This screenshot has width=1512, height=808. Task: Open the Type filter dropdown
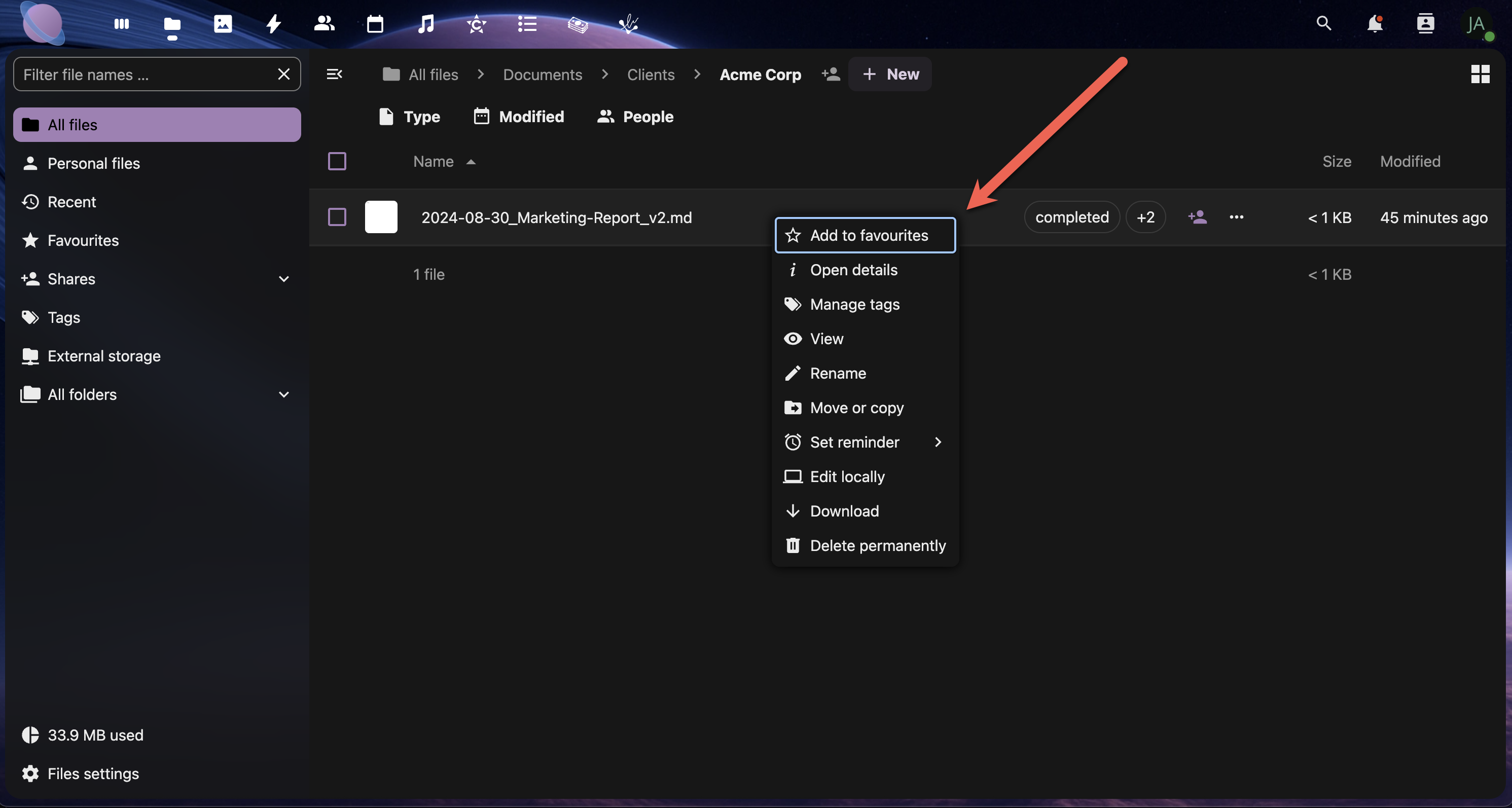409,117
